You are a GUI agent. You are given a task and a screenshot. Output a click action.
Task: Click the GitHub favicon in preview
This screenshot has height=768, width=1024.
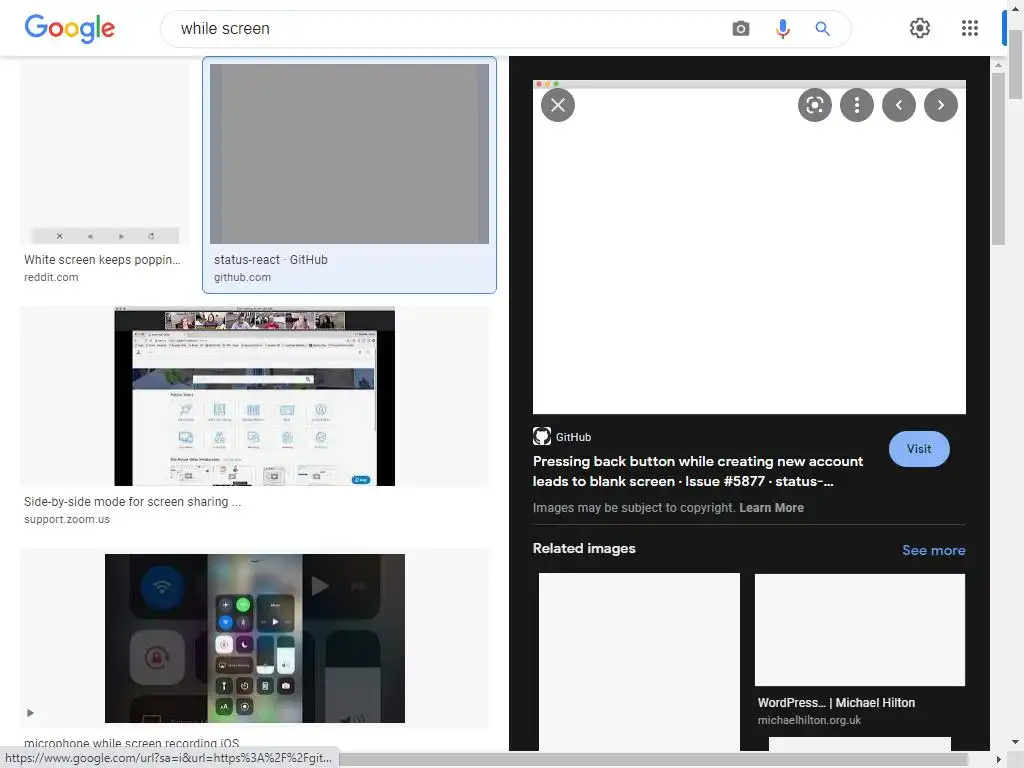click(541, 436)
